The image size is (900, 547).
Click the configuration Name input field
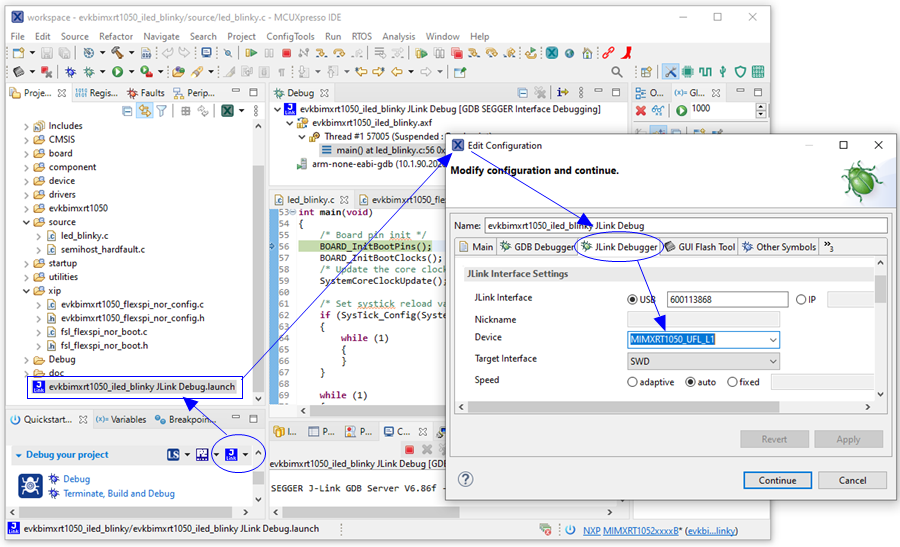[686, 226]
